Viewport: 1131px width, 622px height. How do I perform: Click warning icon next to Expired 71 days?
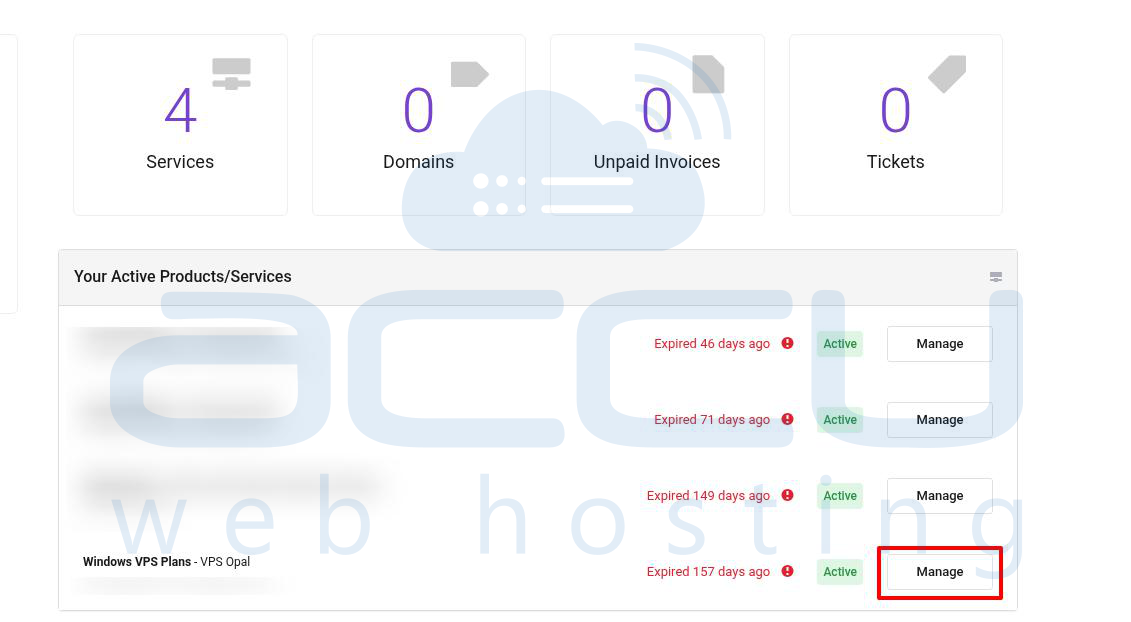point(788,419)
